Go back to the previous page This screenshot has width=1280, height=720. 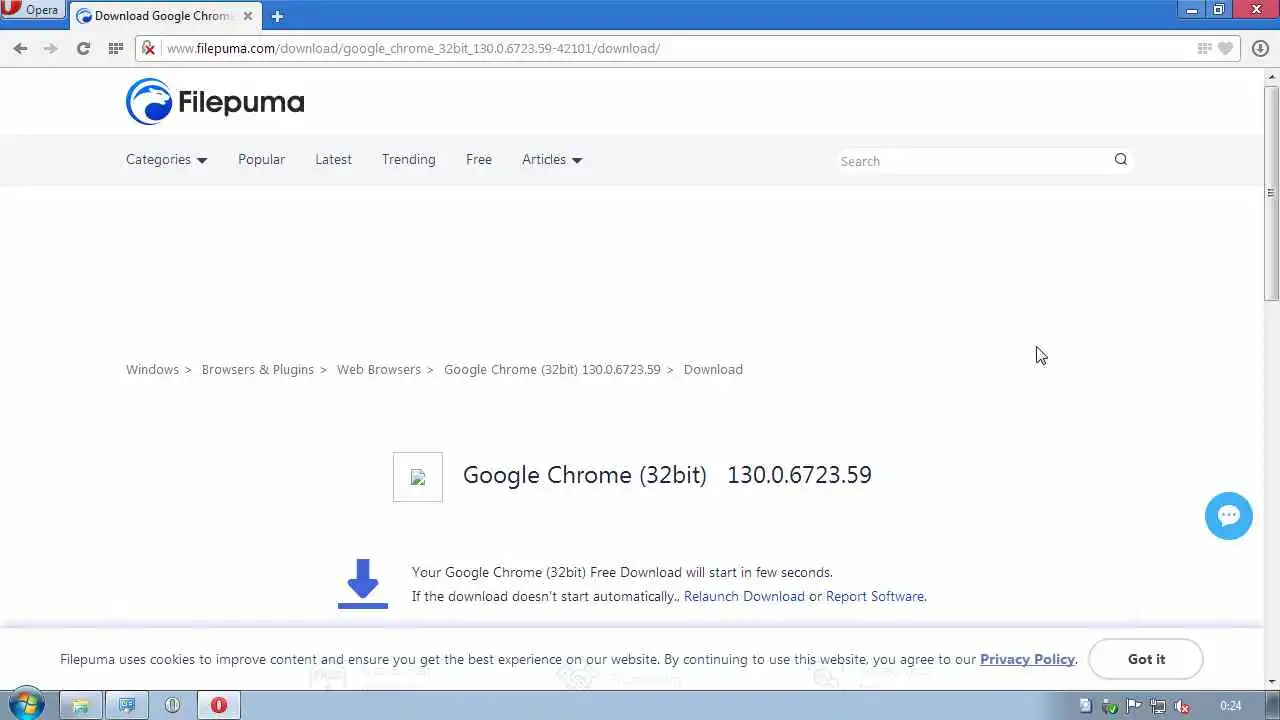tap(20, 48)
